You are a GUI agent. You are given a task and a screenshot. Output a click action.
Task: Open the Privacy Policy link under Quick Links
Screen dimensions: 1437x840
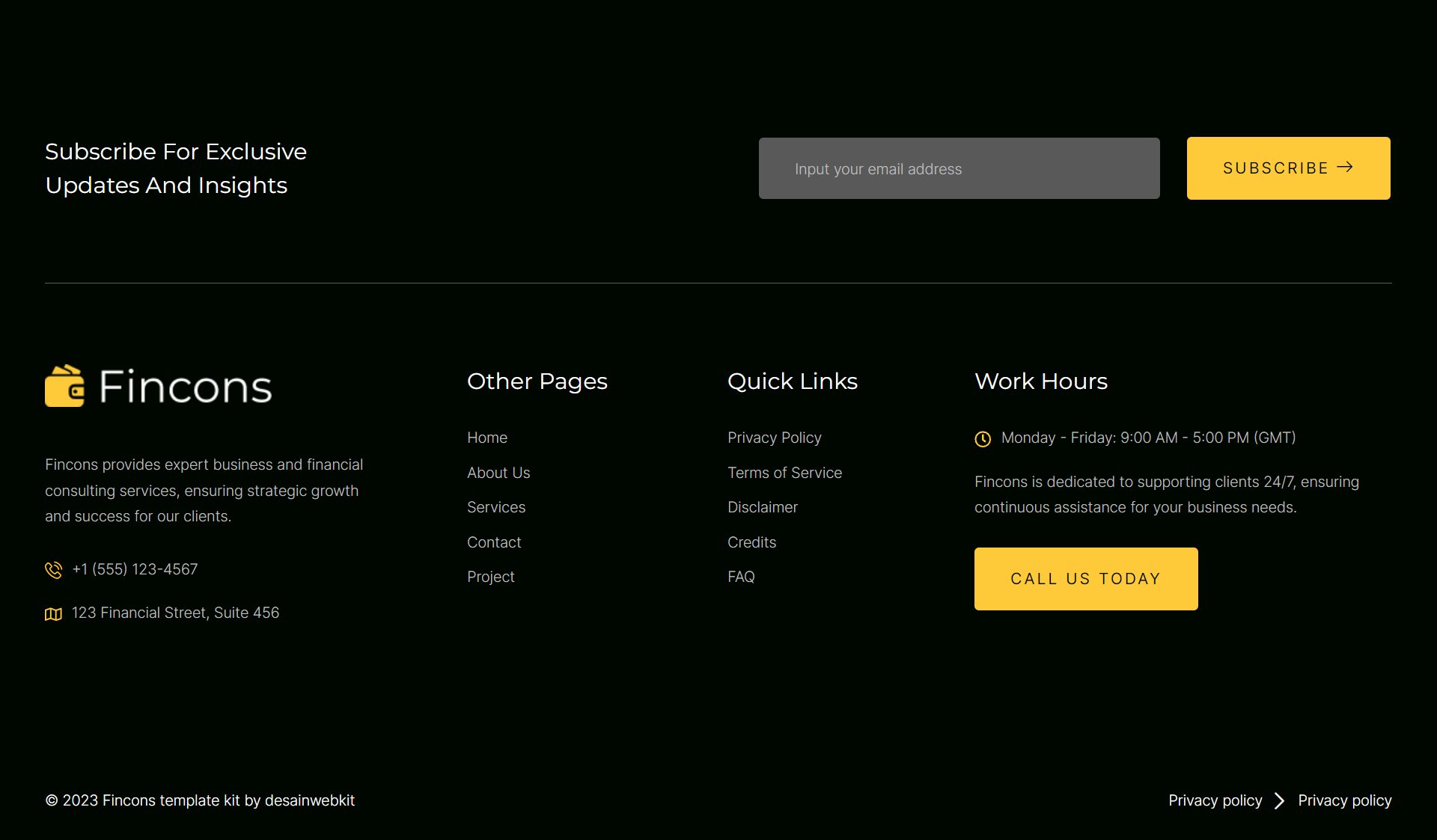[775, 438]
